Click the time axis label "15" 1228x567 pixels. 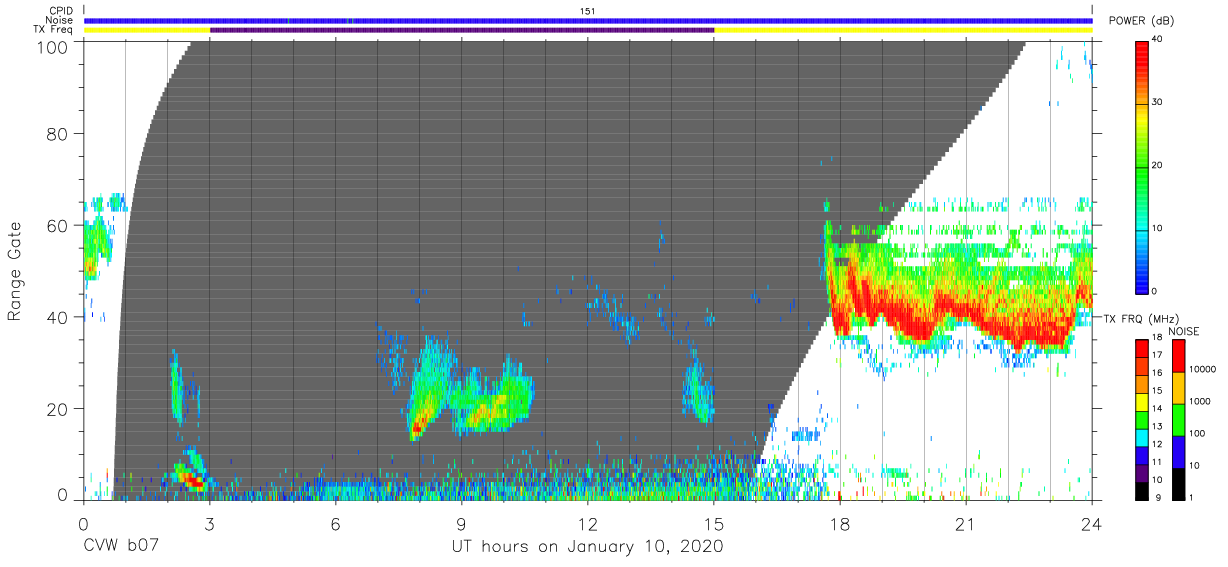(714, 523)
